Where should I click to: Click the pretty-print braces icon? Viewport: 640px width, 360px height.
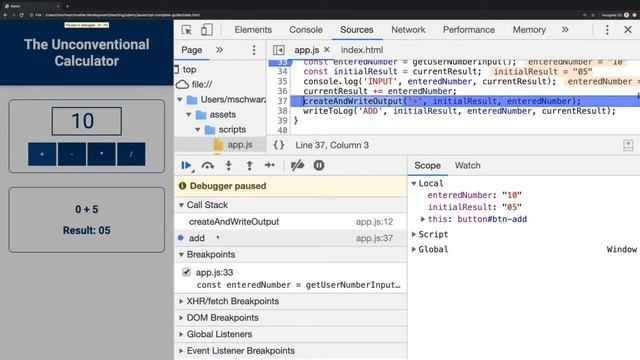tap(279, 145)
